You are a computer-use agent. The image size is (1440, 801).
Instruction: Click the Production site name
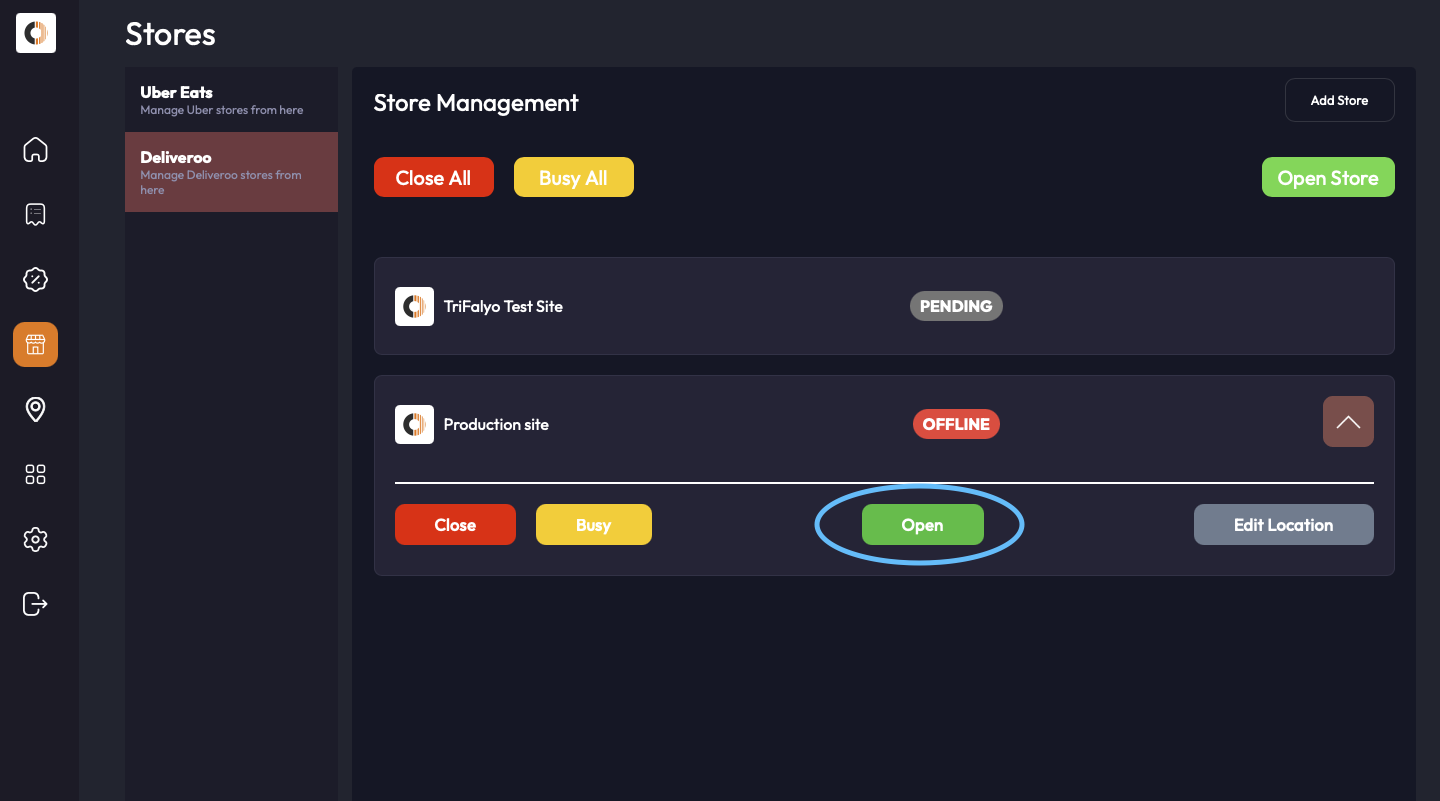click(x=496, y=424)
